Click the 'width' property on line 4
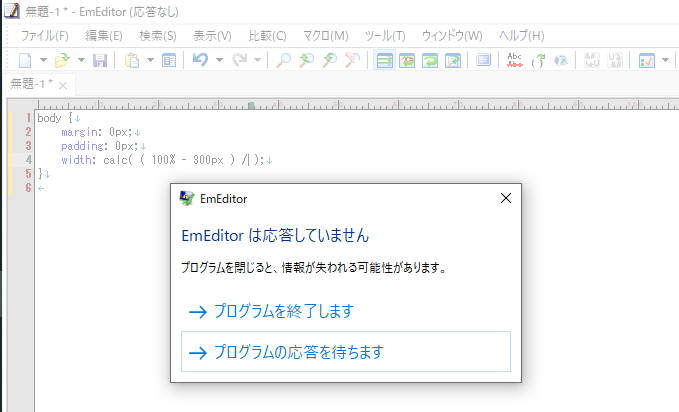This screenshot has height=412, width=679. click(x=76, y=159)
